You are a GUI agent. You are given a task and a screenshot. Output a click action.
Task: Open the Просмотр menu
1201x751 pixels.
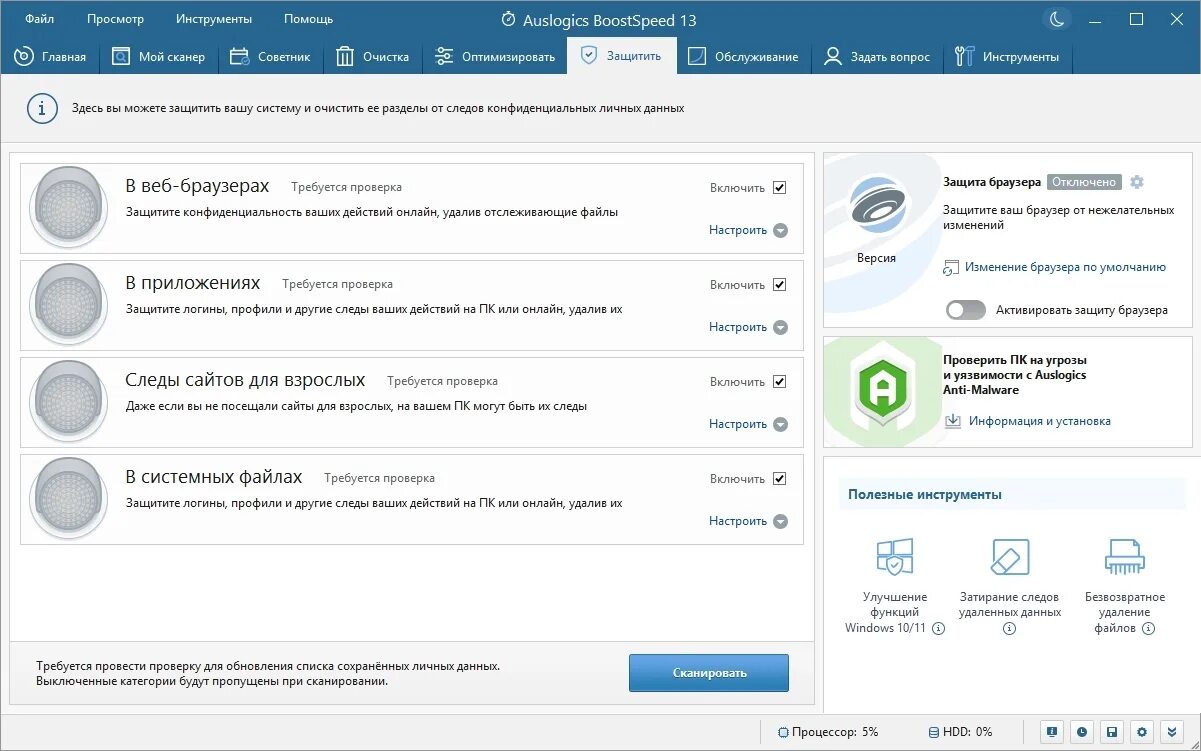tap(115, 19)
